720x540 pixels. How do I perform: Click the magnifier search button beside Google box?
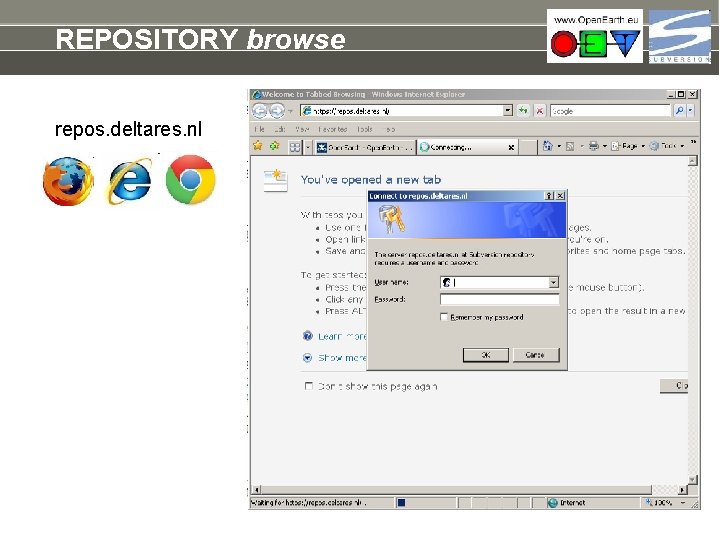pos(679,111)
